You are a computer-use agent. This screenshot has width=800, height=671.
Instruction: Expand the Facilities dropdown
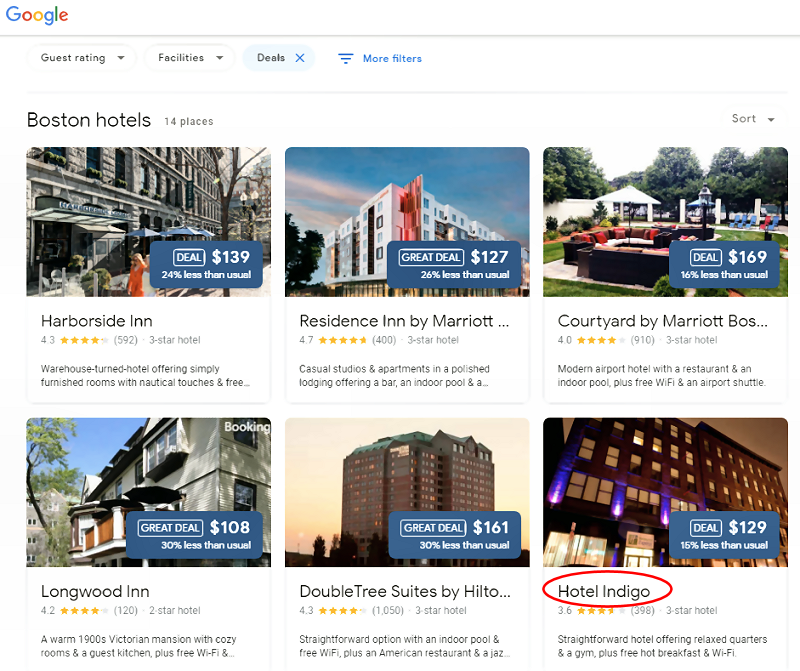[189, 58]
